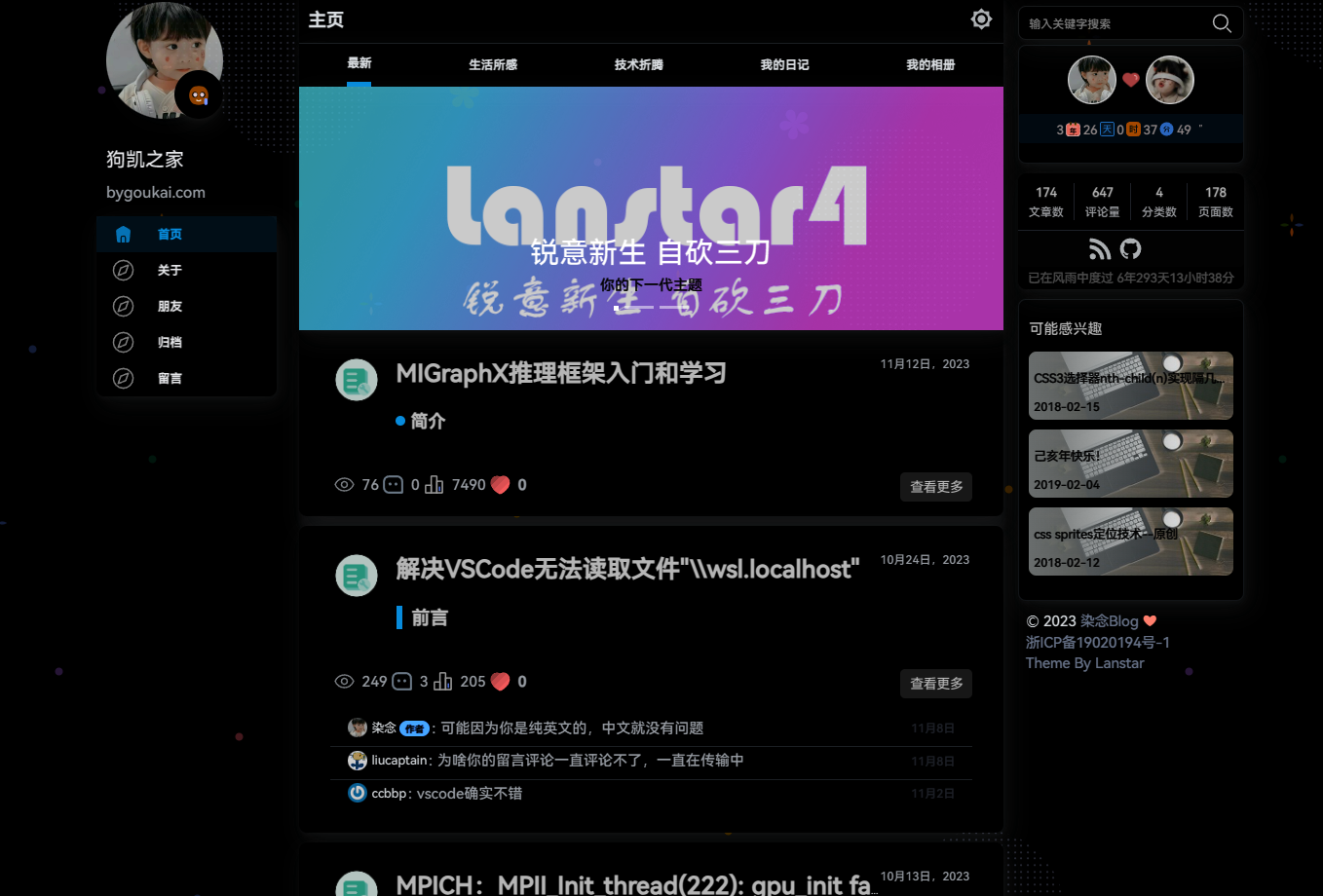Switch to the 生活所感 tab
This screenshot has width=1323, height=896.
pyautogui.click(x=493, y=65)
